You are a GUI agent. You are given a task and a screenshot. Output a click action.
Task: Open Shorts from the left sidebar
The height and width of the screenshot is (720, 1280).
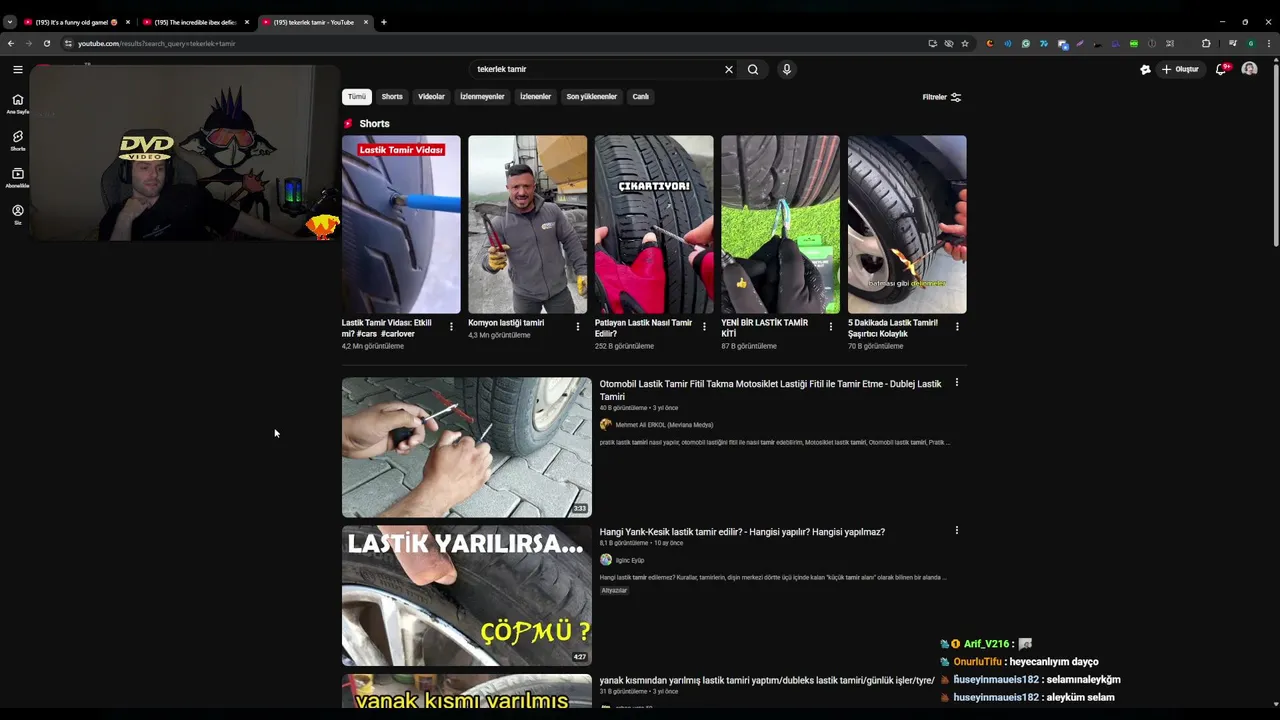click(x=17, y=141)
